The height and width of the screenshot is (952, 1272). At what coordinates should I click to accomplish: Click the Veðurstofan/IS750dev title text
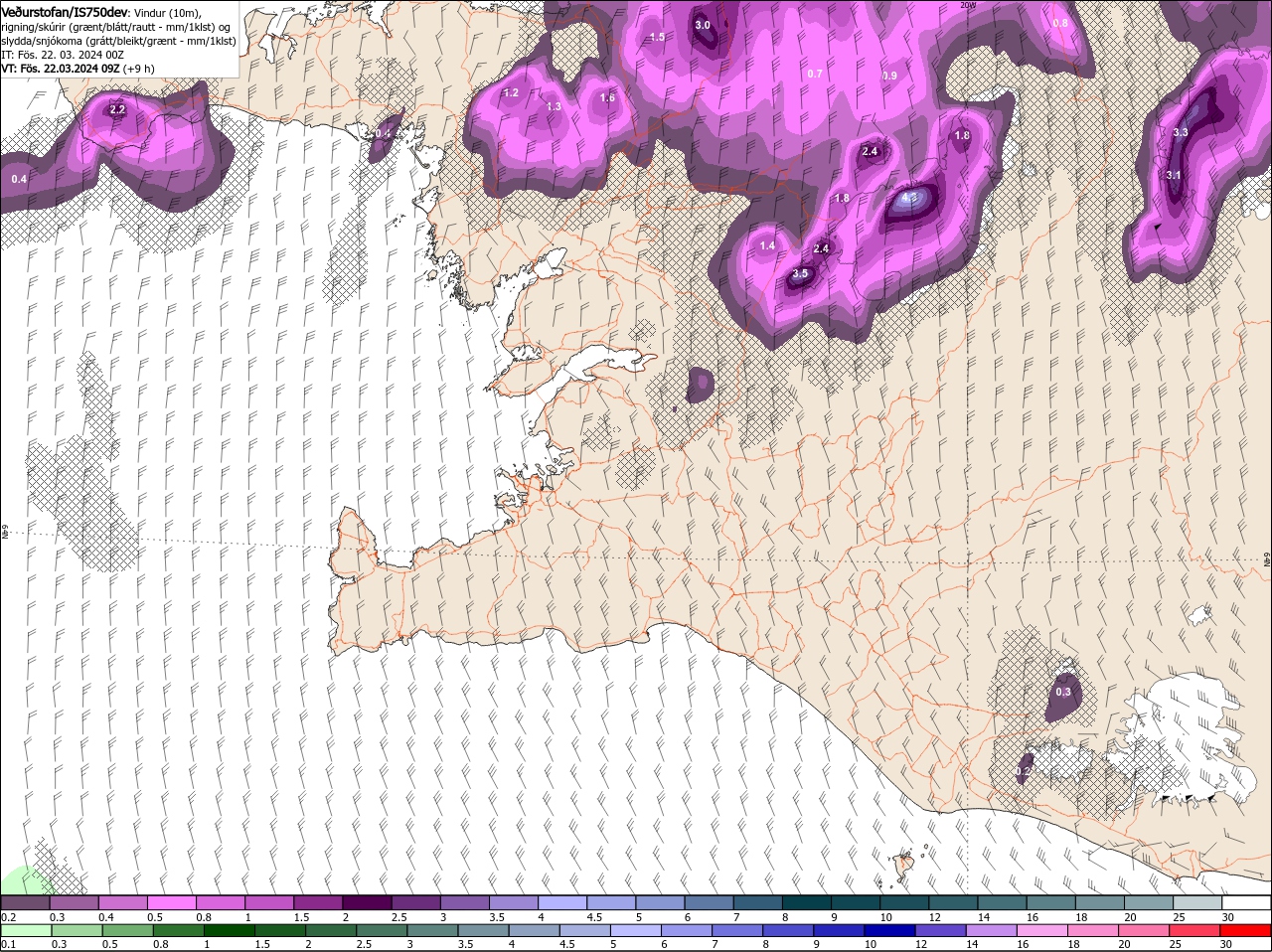pyautogui.click(x=66, y=11)
